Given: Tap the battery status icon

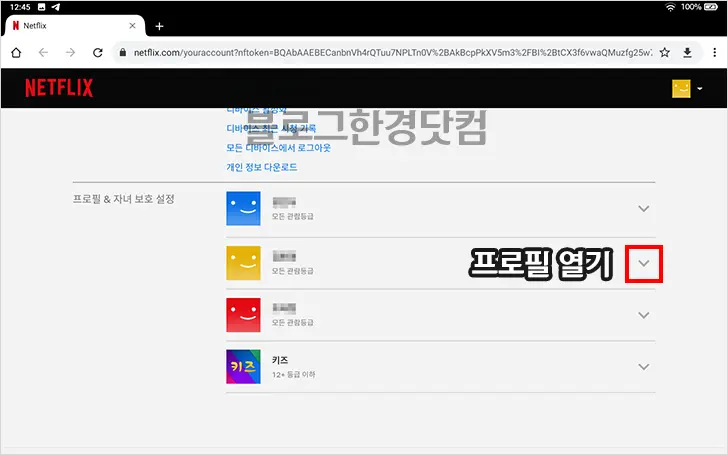Looking at the screenshot, I should click(x=711, y=6).
